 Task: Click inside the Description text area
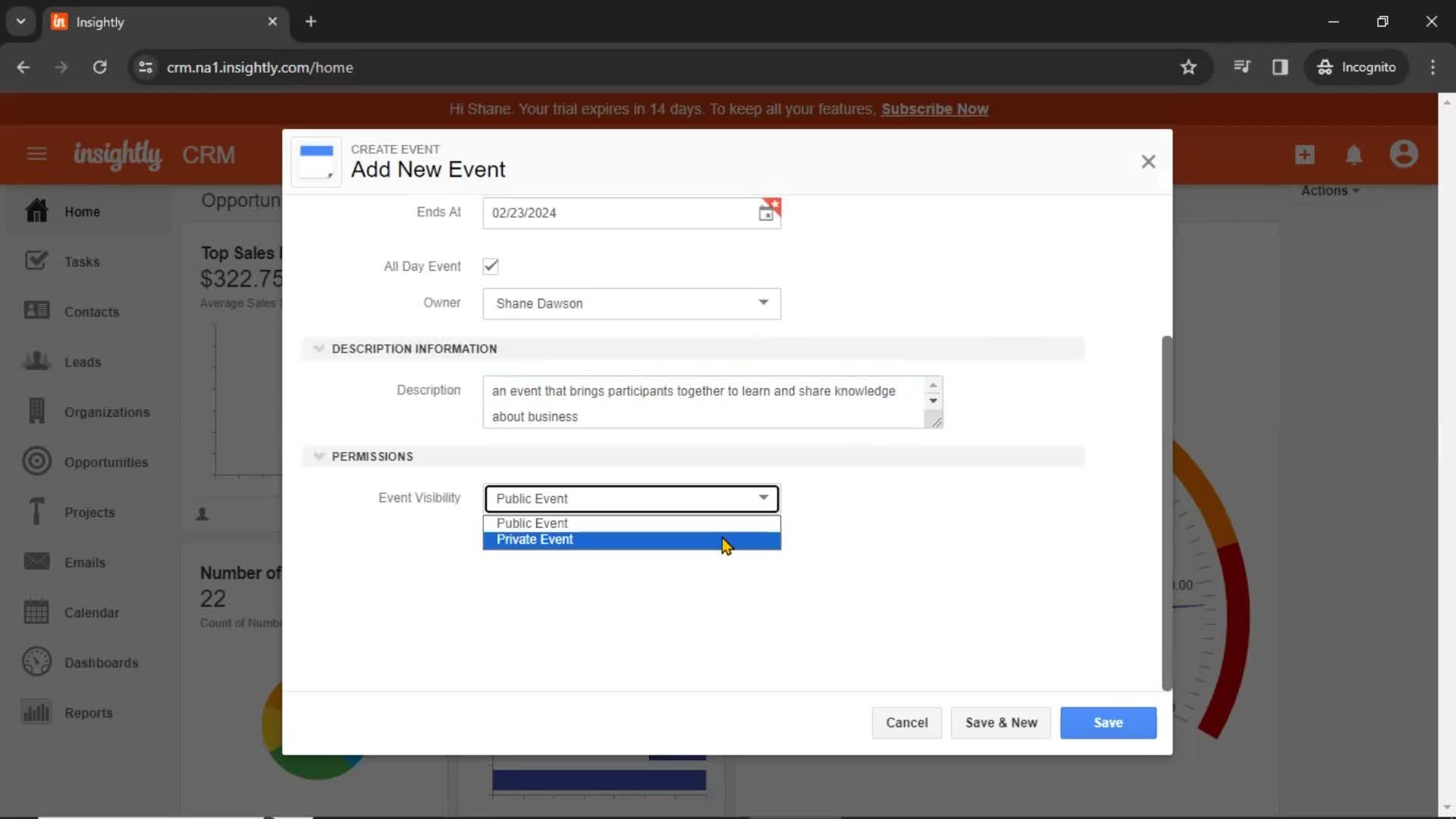click(703, 403)
